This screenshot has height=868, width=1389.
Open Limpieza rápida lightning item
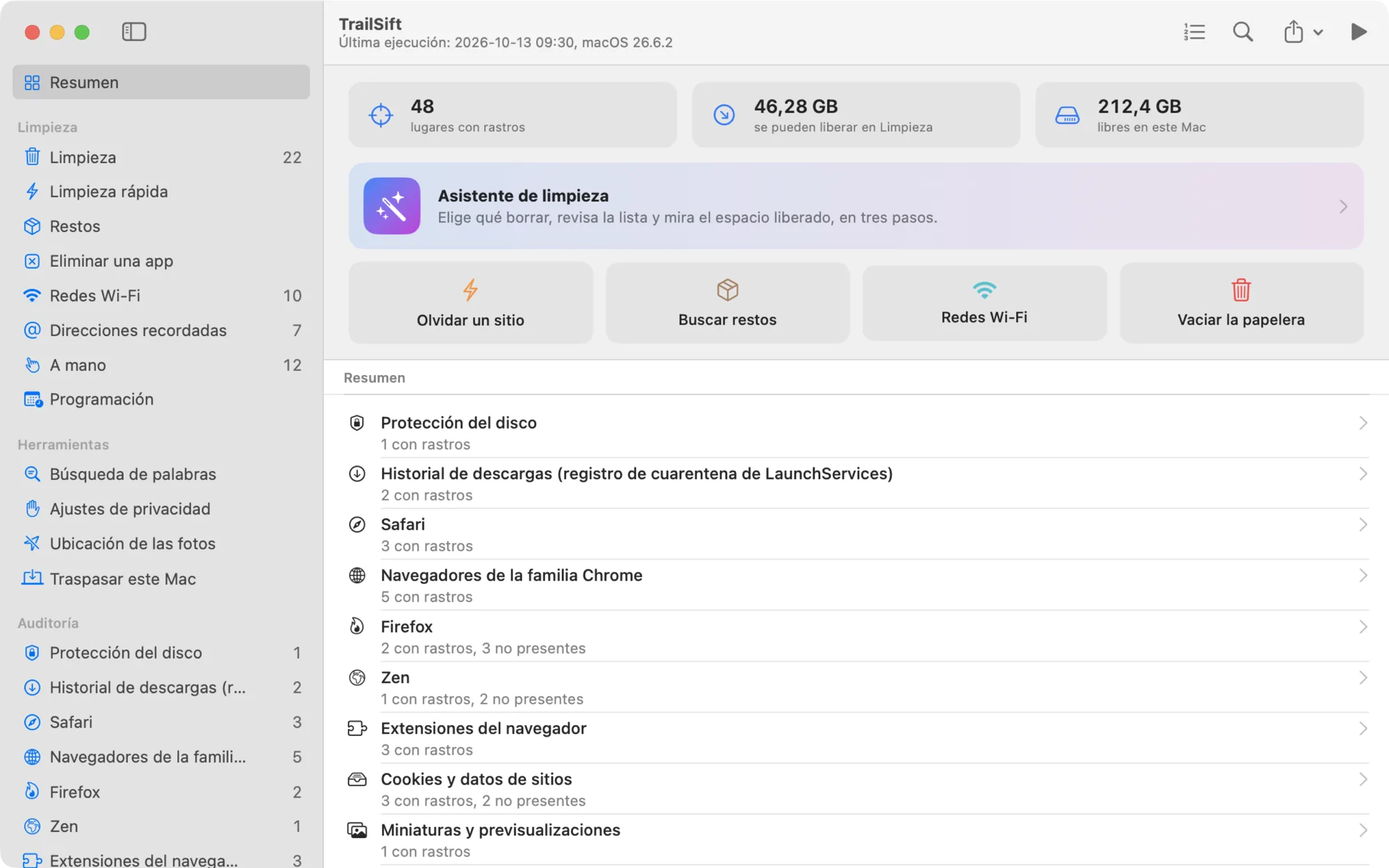(x=161, y=192)
